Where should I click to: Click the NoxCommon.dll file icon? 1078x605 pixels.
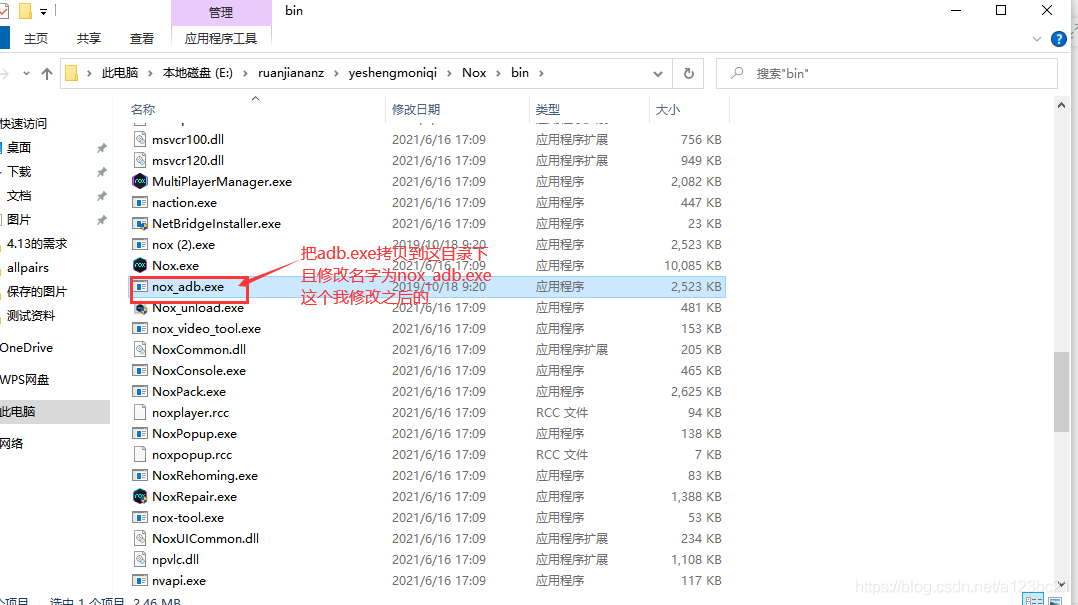click(140, 349)
